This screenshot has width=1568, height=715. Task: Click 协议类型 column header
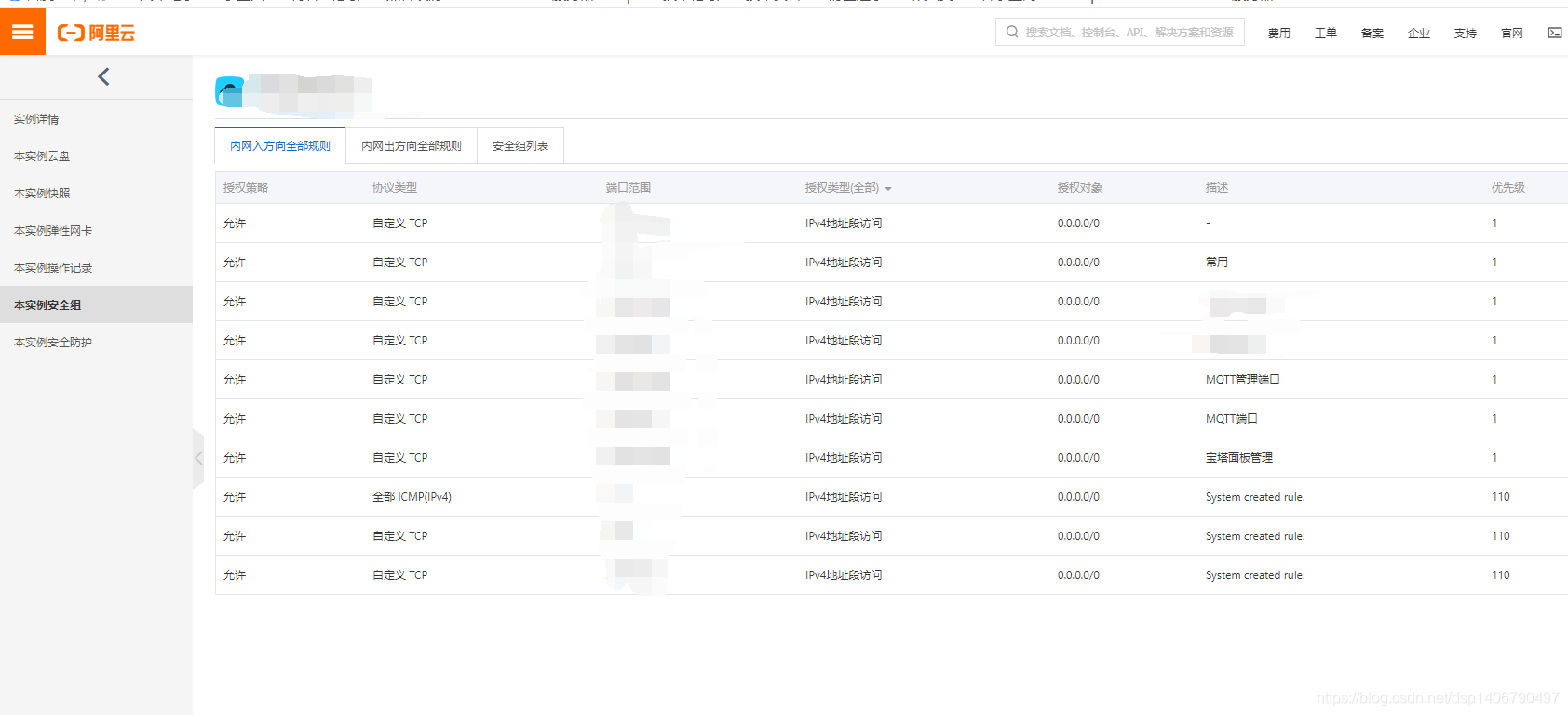[x=395, y=188]
